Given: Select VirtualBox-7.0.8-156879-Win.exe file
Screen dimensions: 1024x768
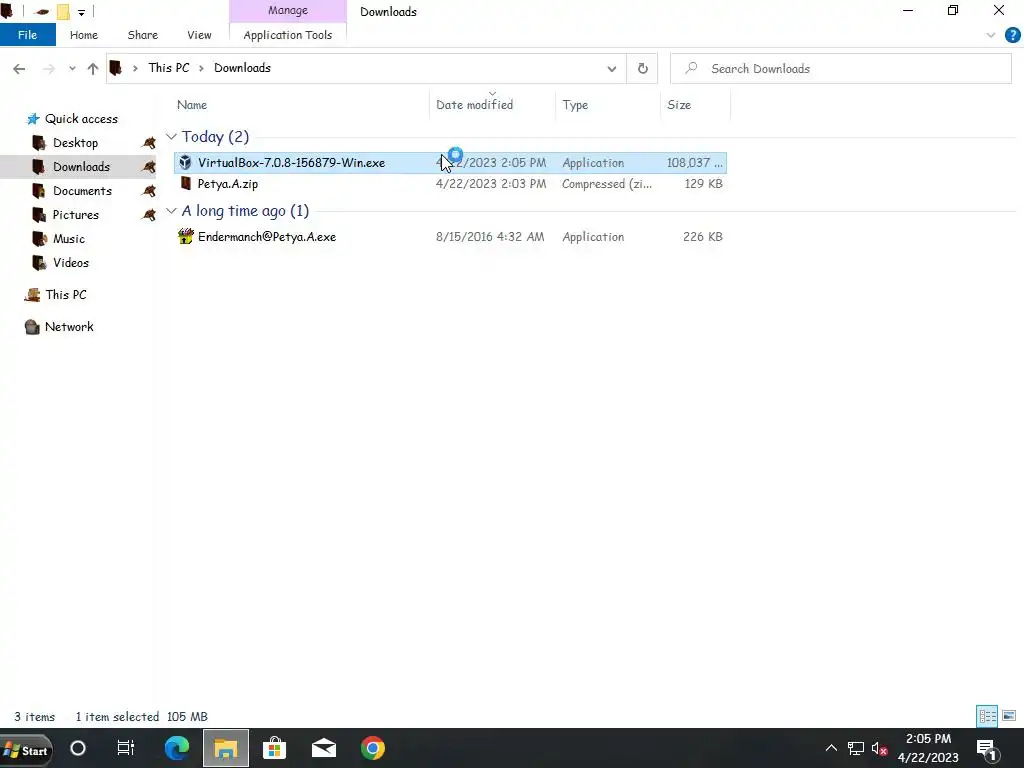Looking at the screenshot, I should (450, 163).
